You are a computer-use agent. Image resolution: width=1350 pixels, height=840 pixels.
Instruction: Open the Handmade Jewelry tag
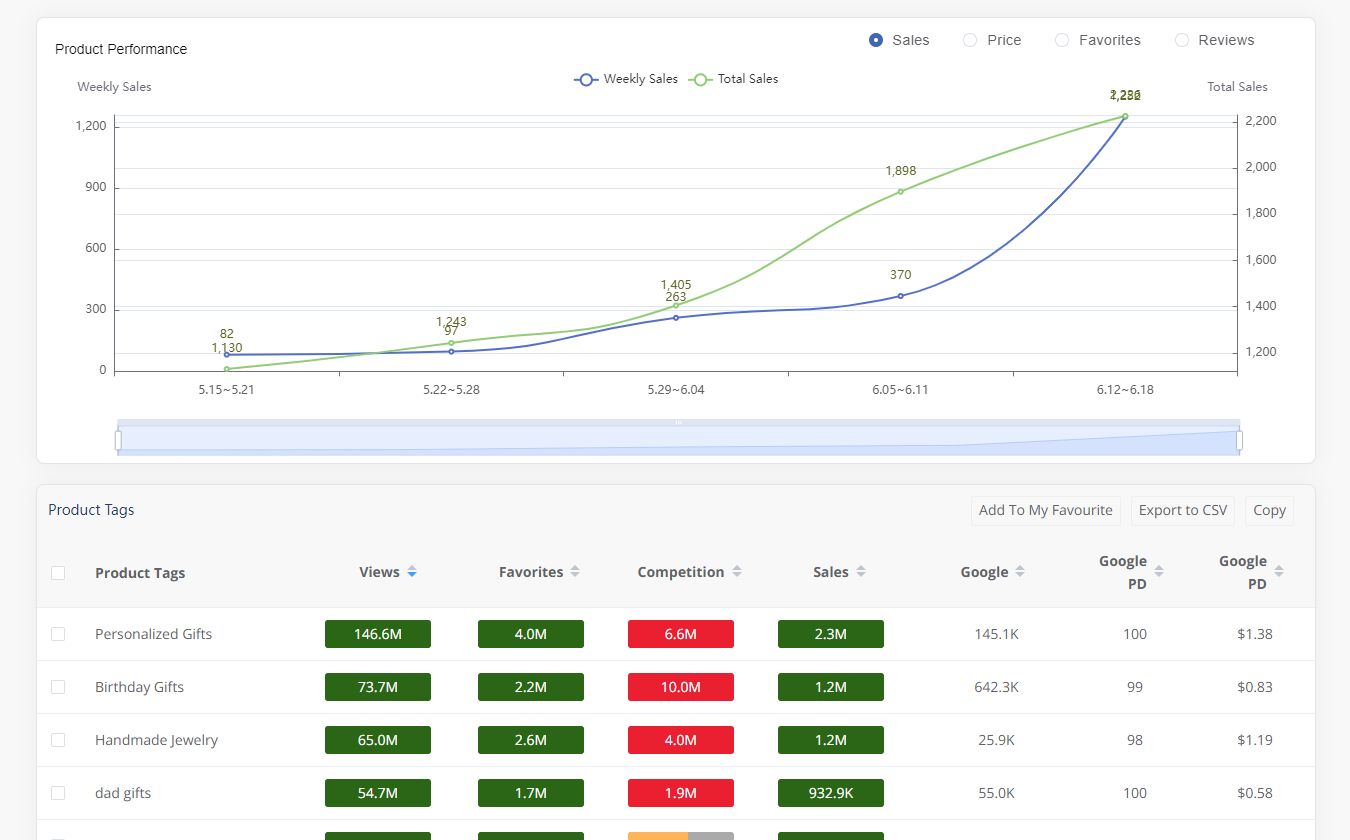[156, 740]
